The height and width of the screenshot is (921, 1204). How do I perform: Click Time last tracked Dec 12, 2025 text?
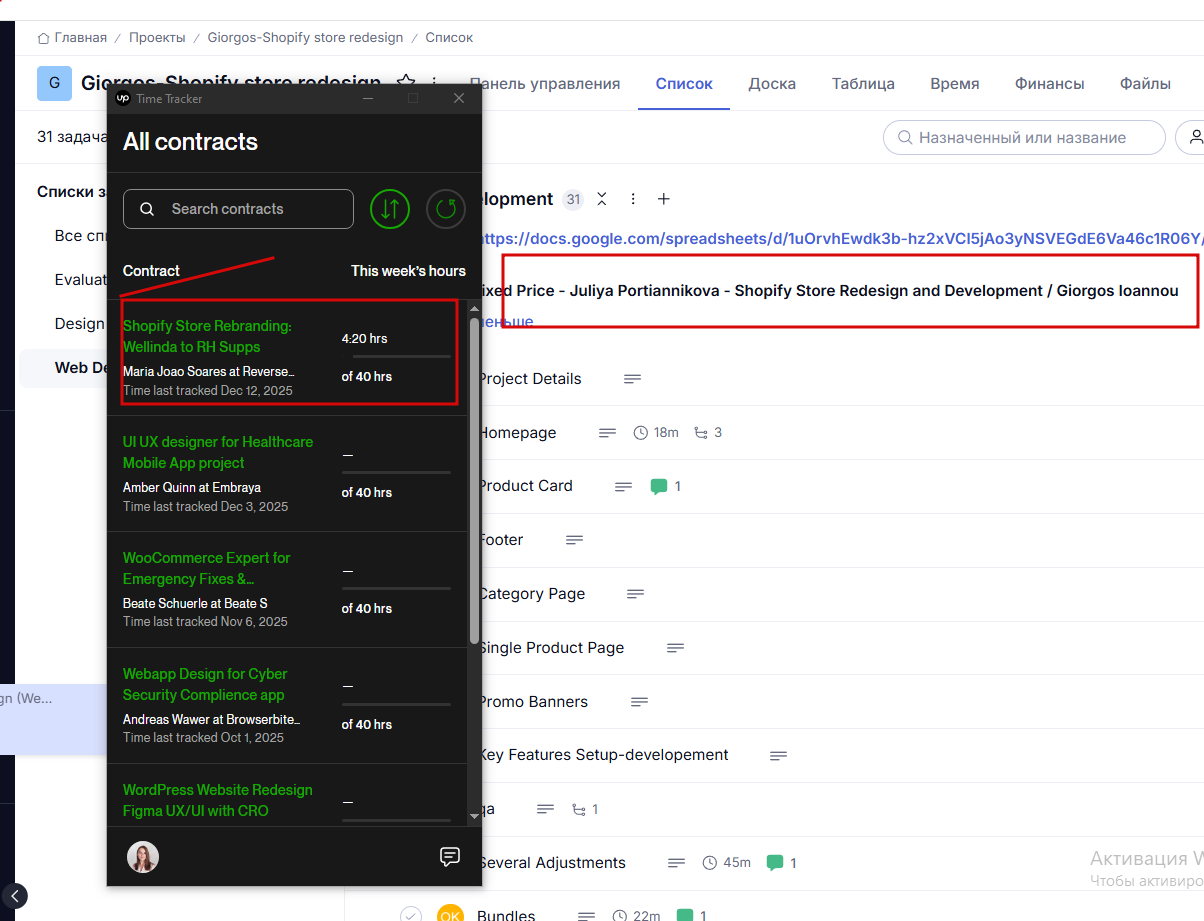[x=208, y=390]
